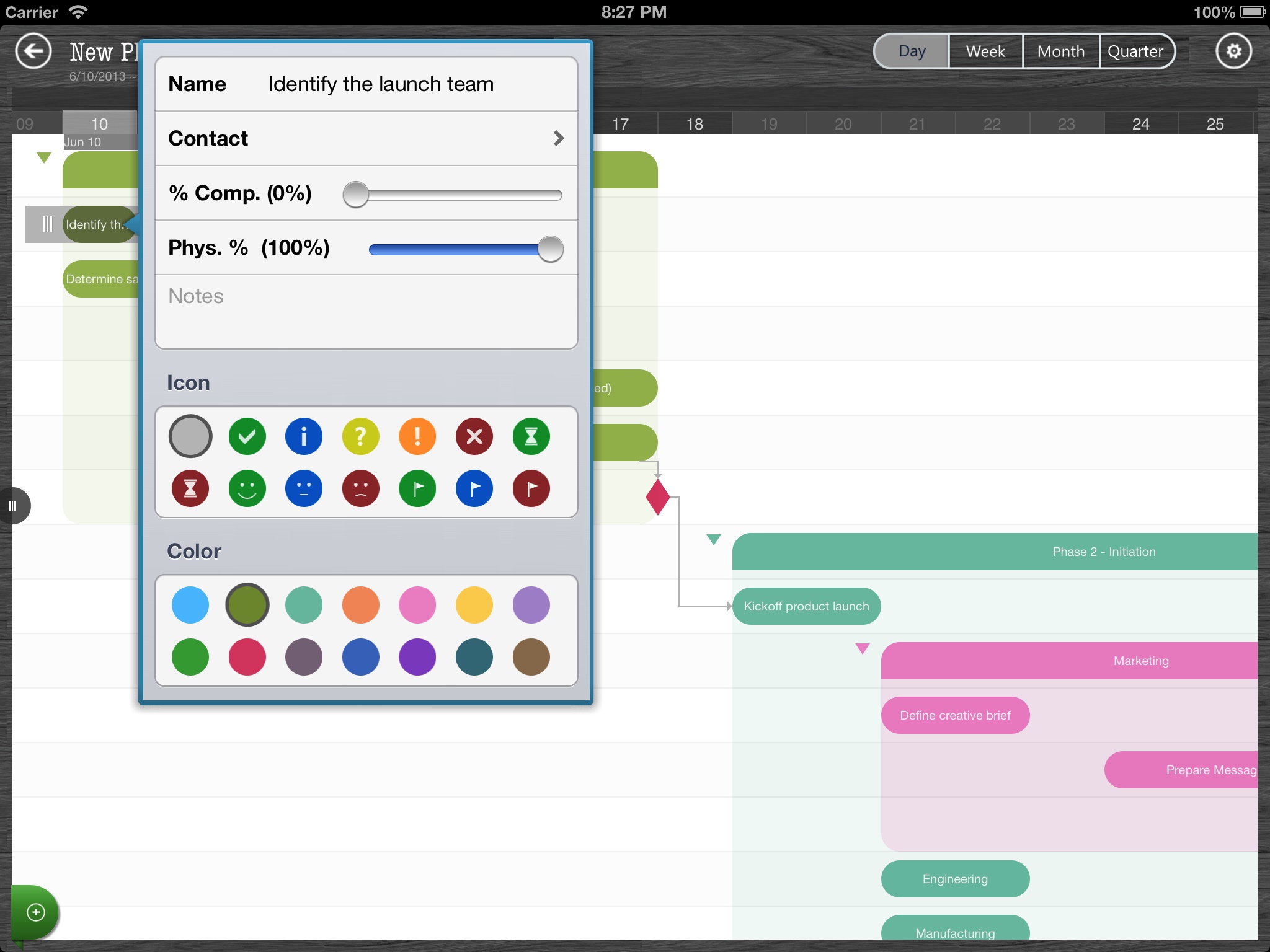
Task: Select the green smiley face icon
Action: tap(247, 488)
